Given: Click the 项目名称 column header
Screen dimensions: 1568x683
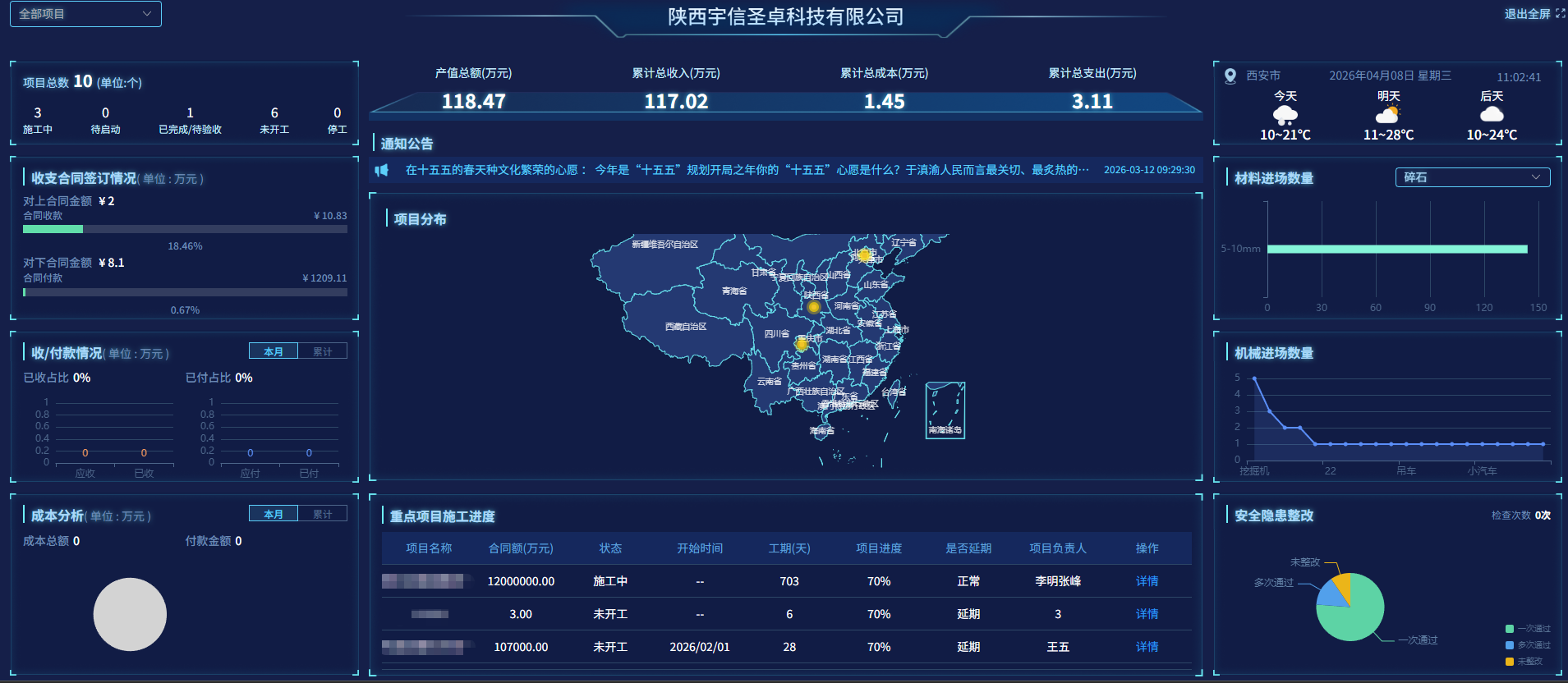Looking at the screenshot, I should point(429,548).
